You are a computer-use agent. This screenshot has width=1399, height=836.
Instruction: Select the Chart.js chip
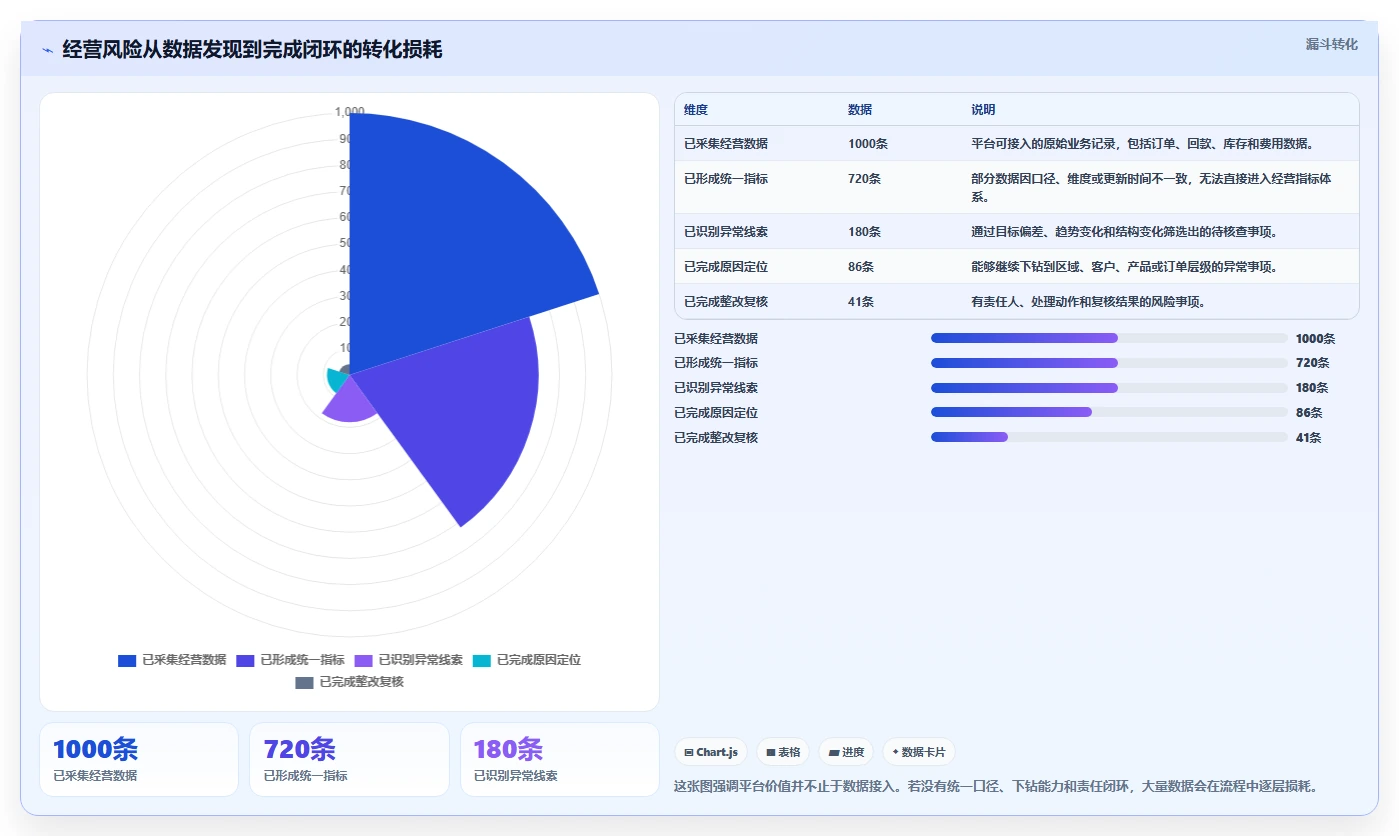[x=711, y=752]
